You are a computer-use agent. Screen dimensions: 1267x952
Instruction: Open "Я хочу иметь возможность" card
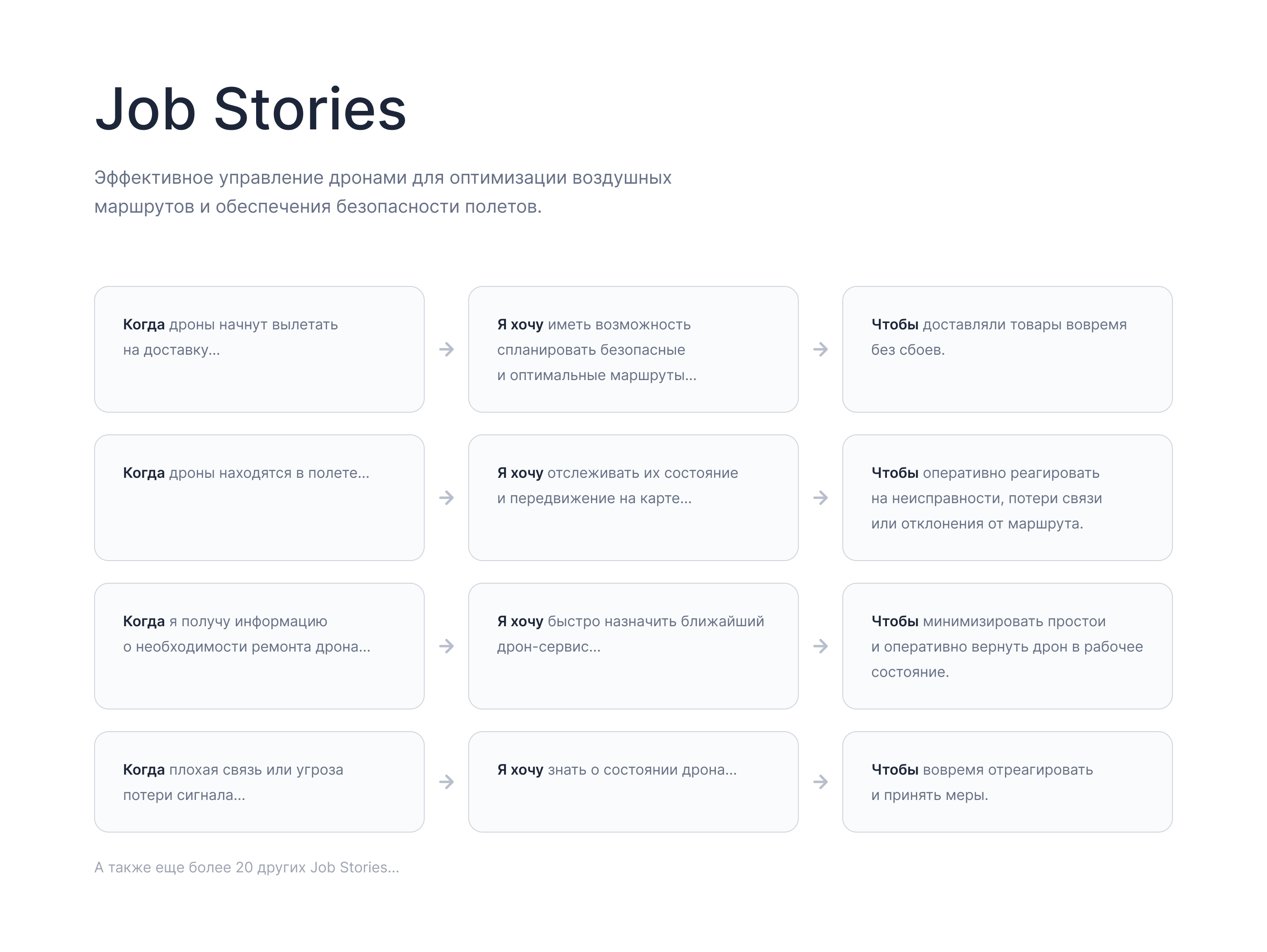click(x=633, y=349)
